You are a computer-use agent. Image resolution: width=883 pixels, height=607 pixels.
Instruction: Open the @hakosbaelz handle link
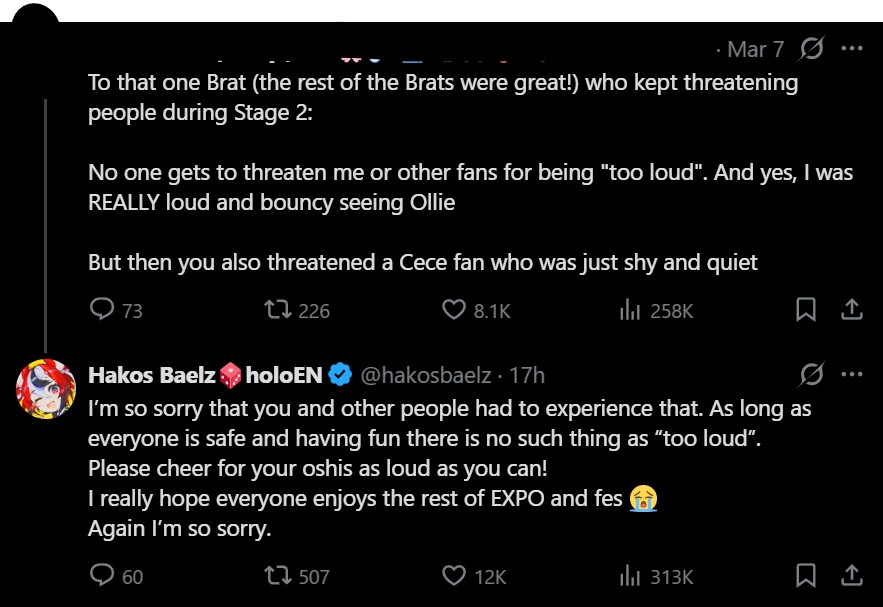[425, 375]
